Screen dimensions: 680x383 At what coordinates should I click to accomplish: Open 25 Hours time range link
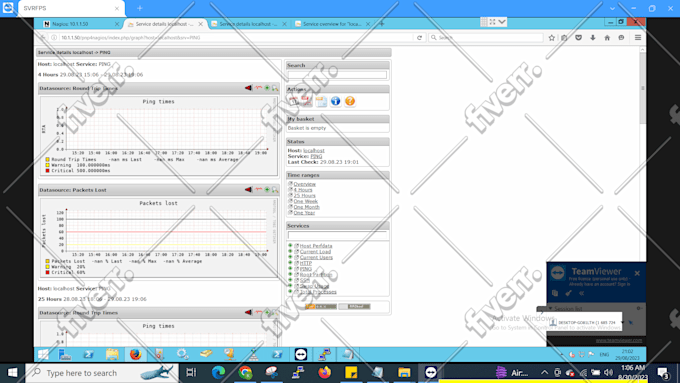[x=304, y=195]
